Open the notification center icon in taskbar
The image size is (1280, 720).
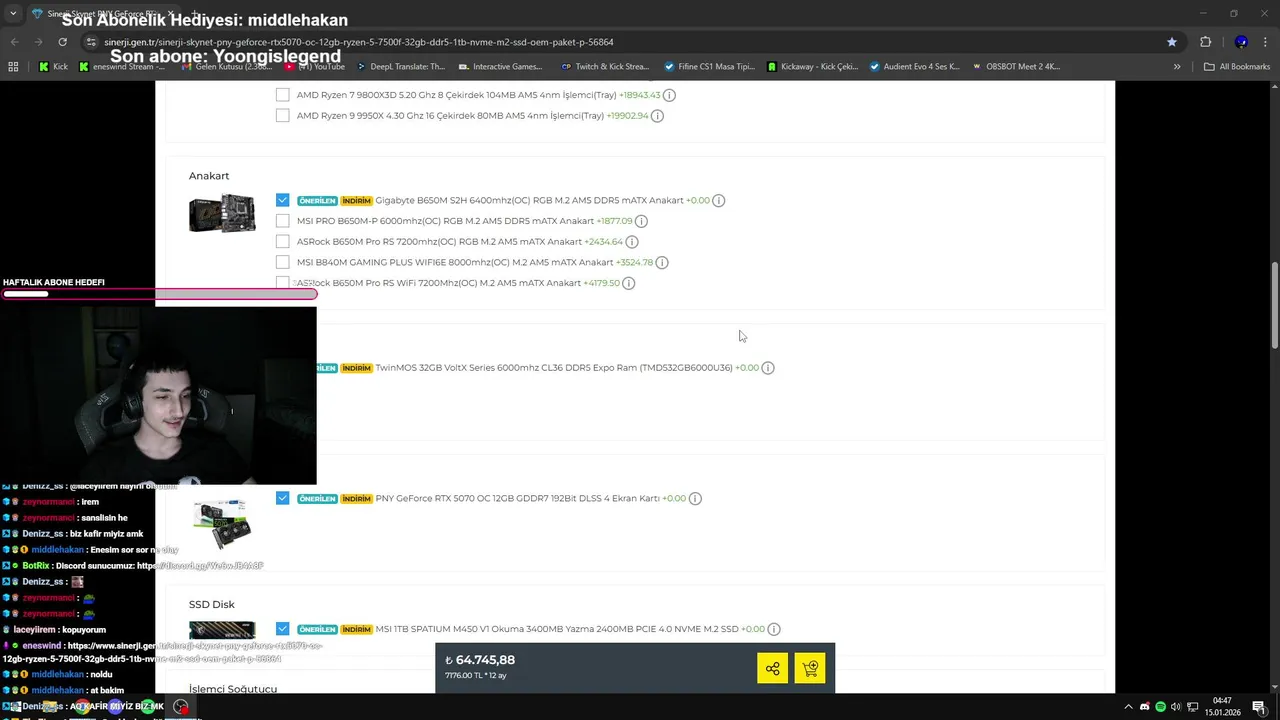1258,707
